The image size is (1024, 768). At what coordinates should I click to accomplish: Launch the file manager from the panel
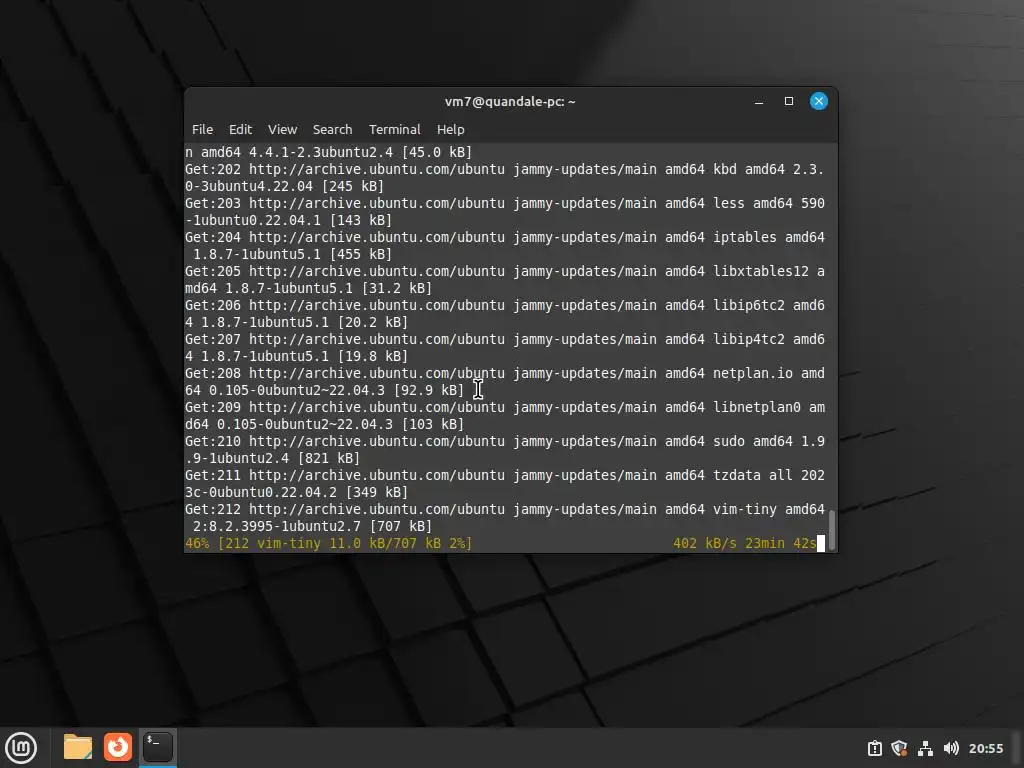pos(78,747)
